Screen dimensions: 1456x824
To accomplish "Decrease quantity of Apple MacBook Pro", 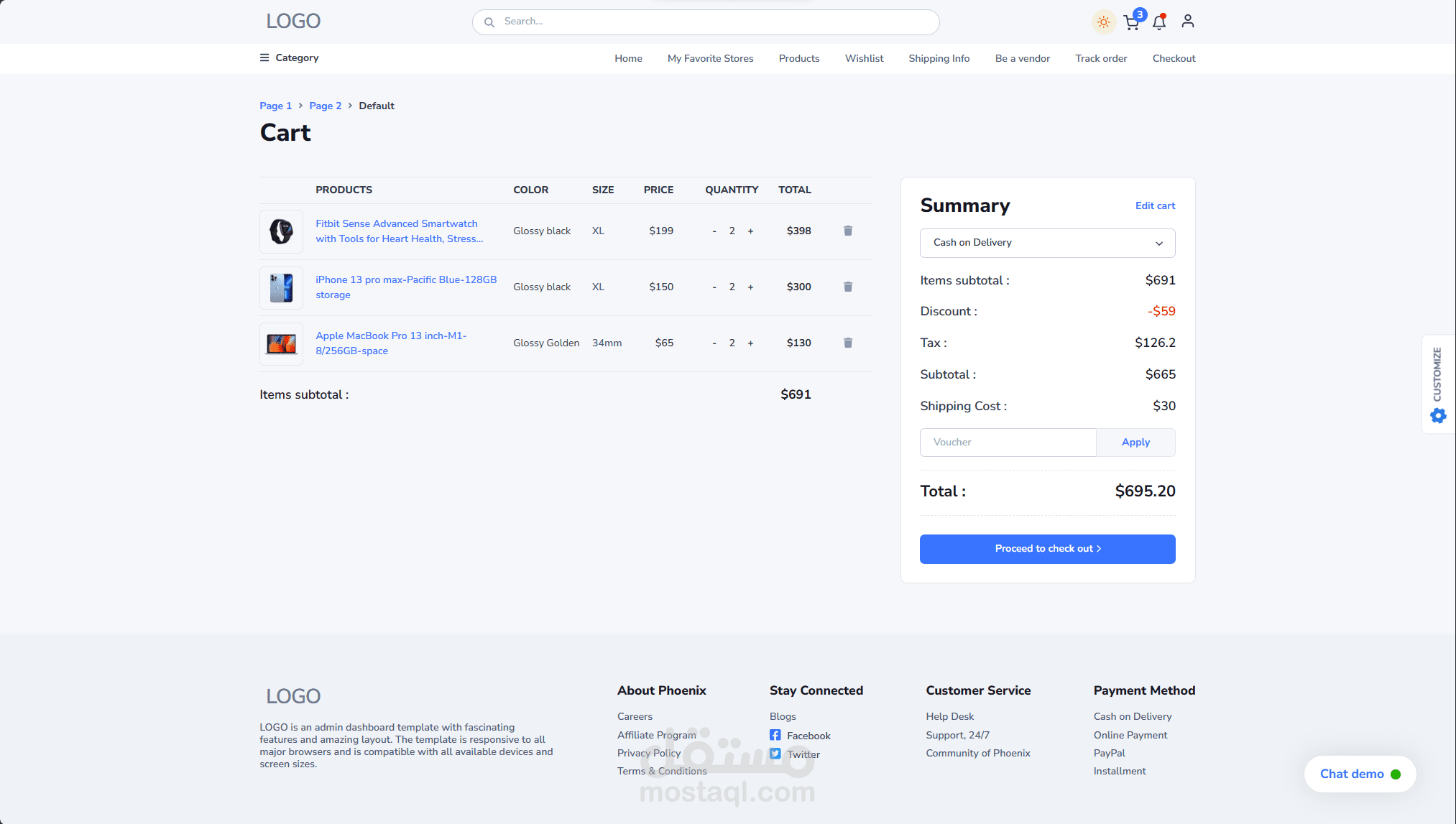I will tap(714, 343).
